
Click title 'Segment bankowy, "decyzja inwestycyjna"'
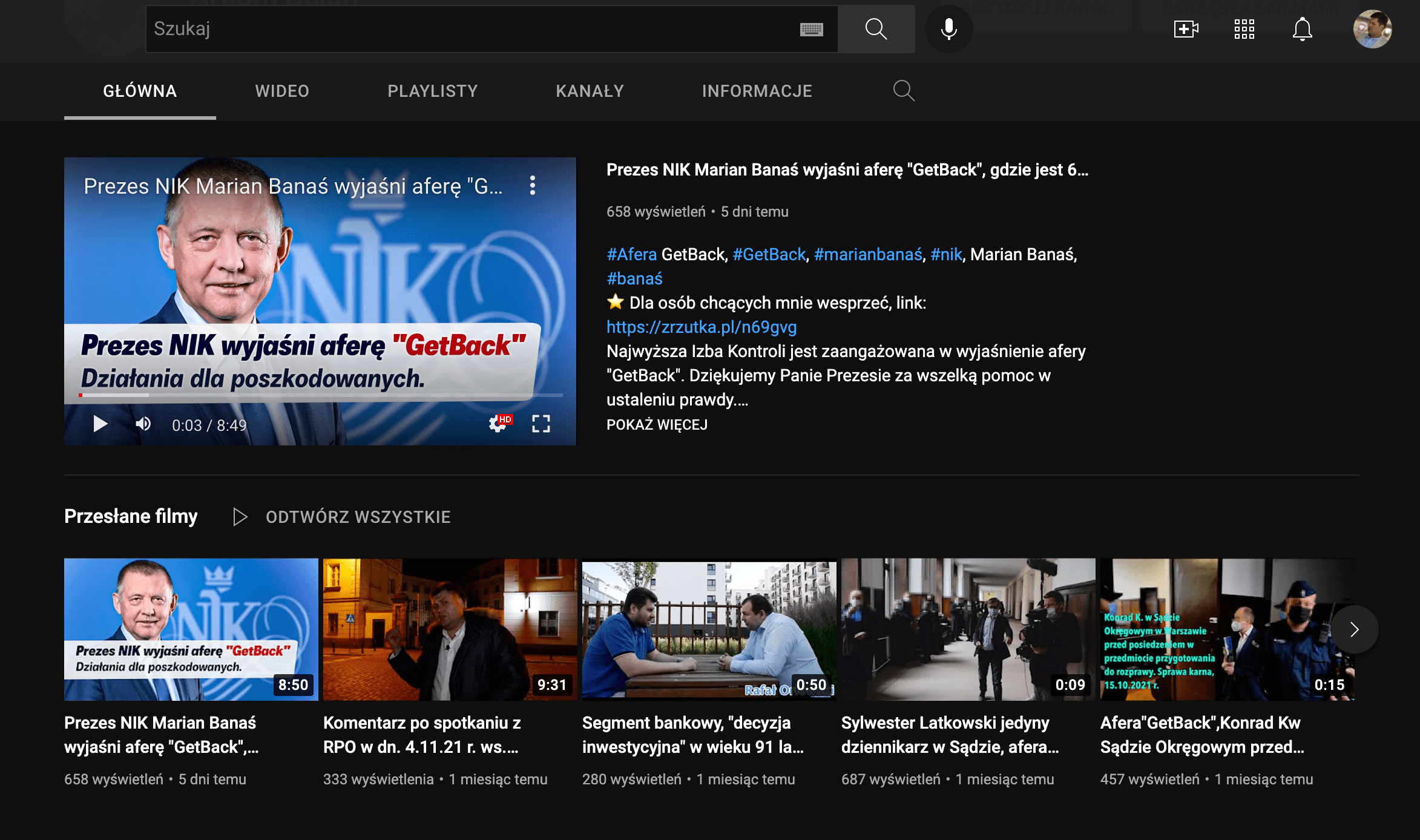coord(693,735)
